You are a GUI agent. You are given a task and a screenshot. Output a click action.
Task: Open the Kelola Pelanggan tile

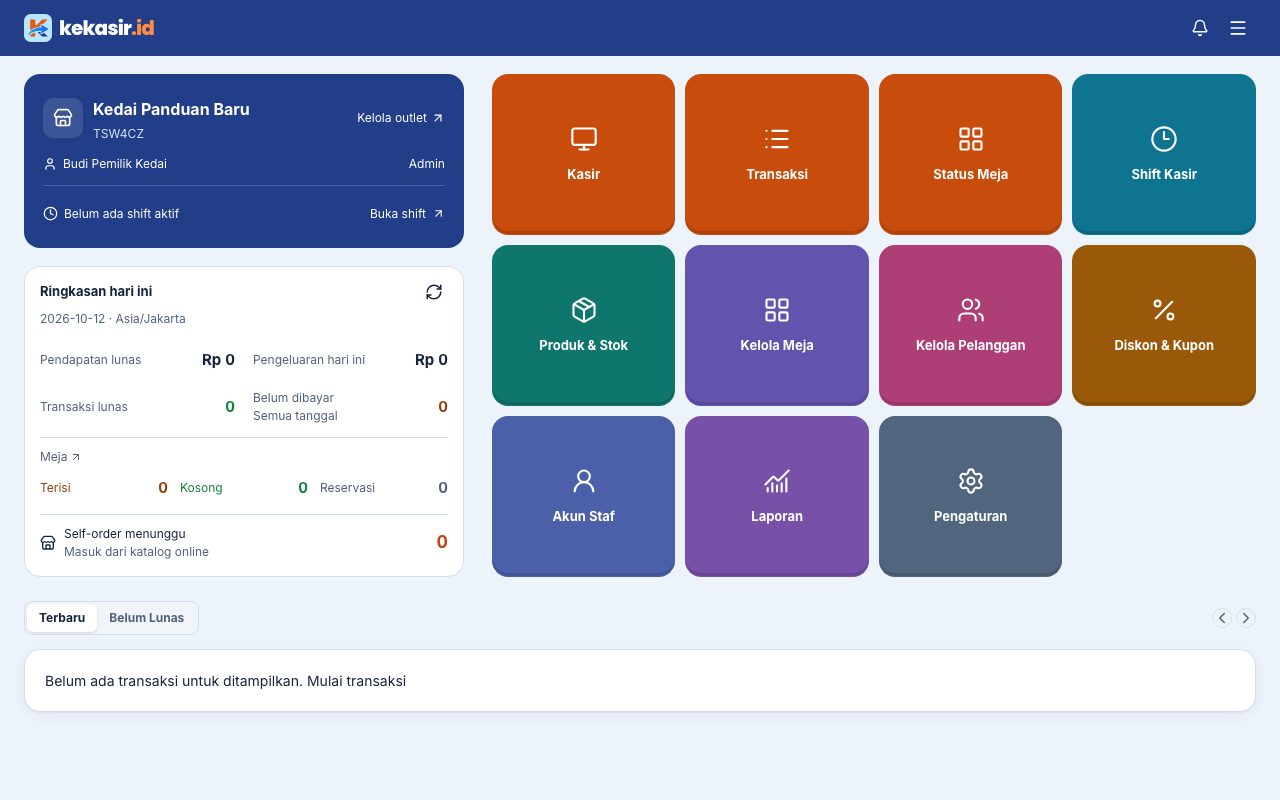(x=970, y=325)
